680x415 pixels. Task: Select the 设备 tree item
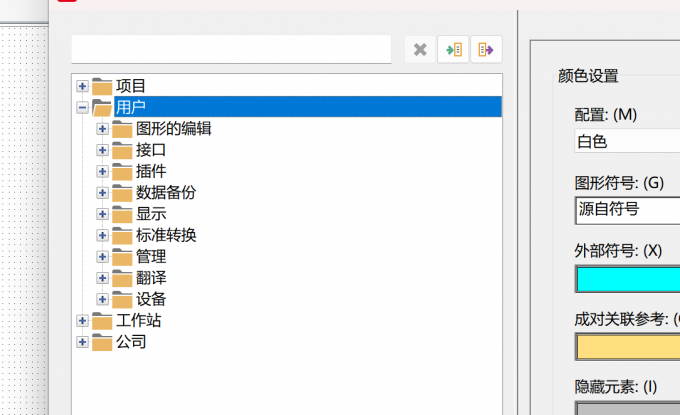(x=151, y=299)
